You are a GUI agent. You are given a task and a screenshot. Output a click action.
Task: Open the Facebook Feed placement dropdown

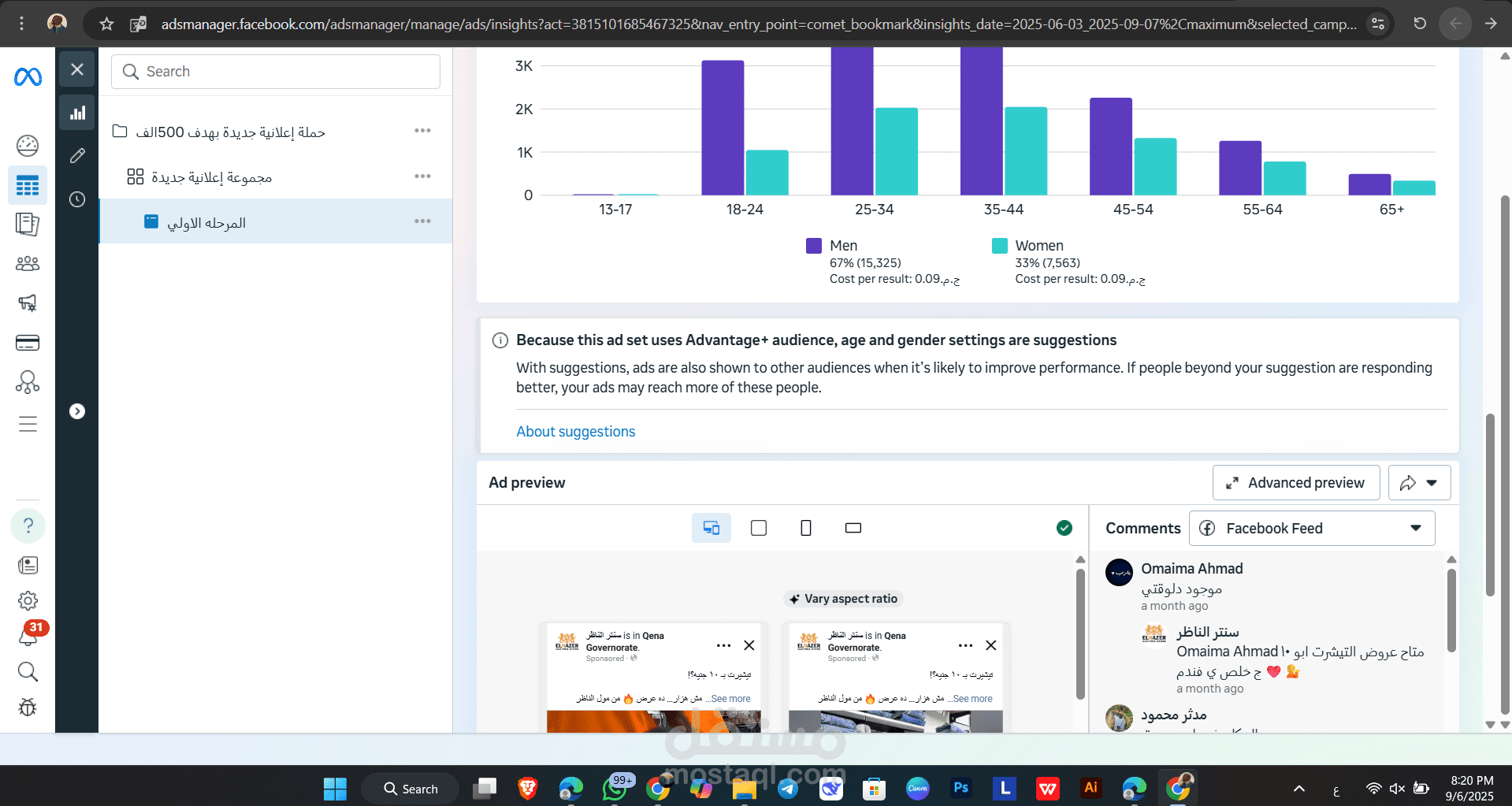1312,529
